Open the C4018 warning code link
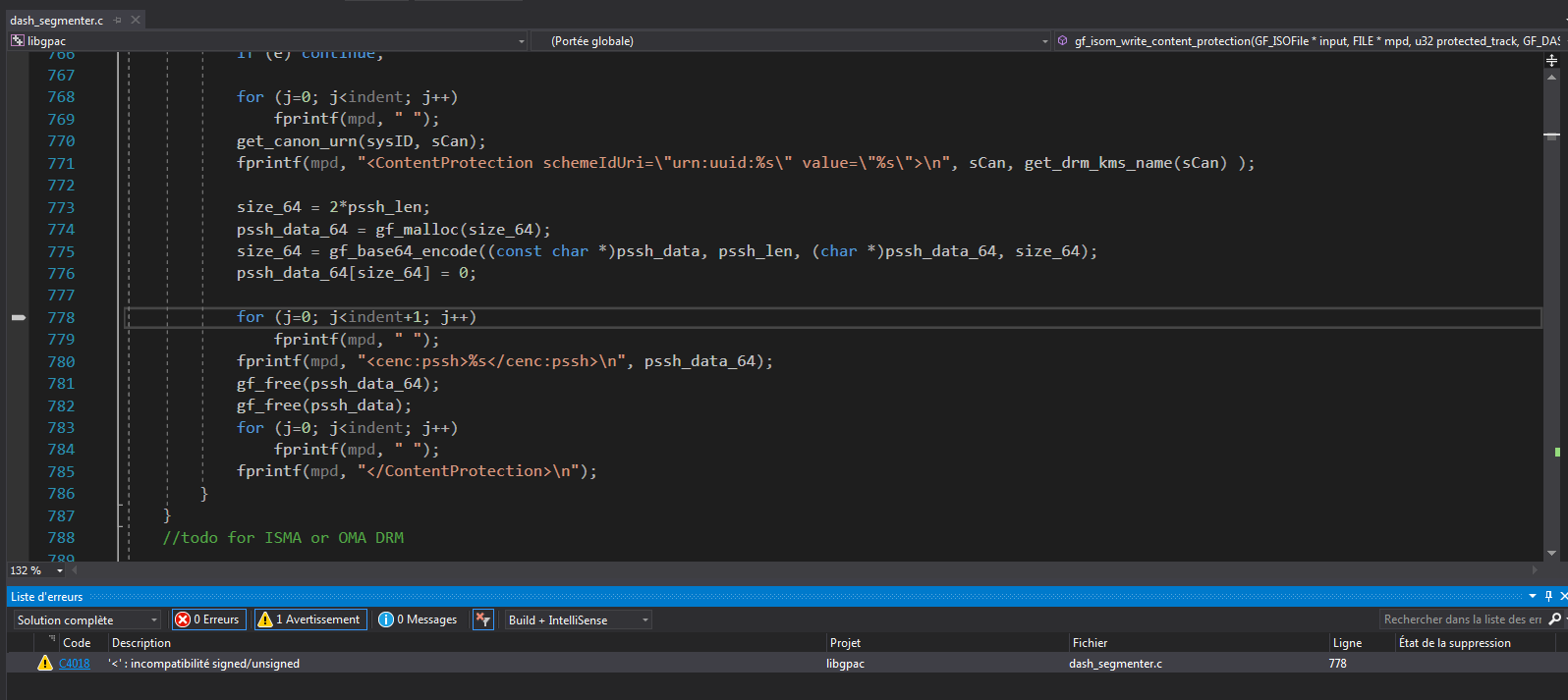1568x700 pixels. 75,664
